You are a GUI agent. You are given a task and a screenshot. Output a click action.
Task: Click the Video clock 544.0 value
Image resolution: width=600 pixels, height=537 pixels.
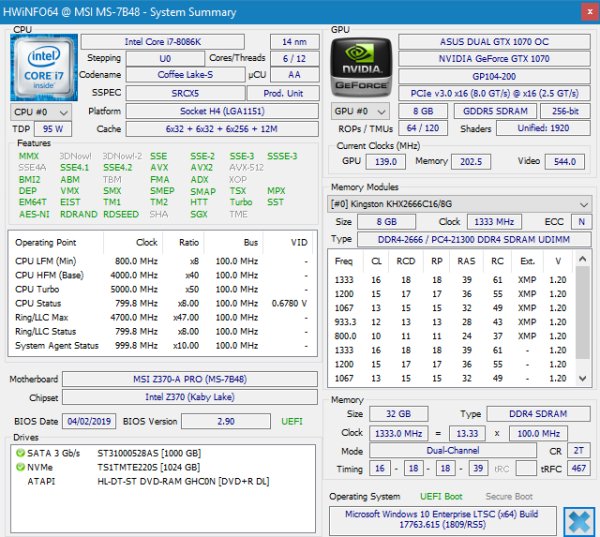pyautogui.click(x=565, y=162)
